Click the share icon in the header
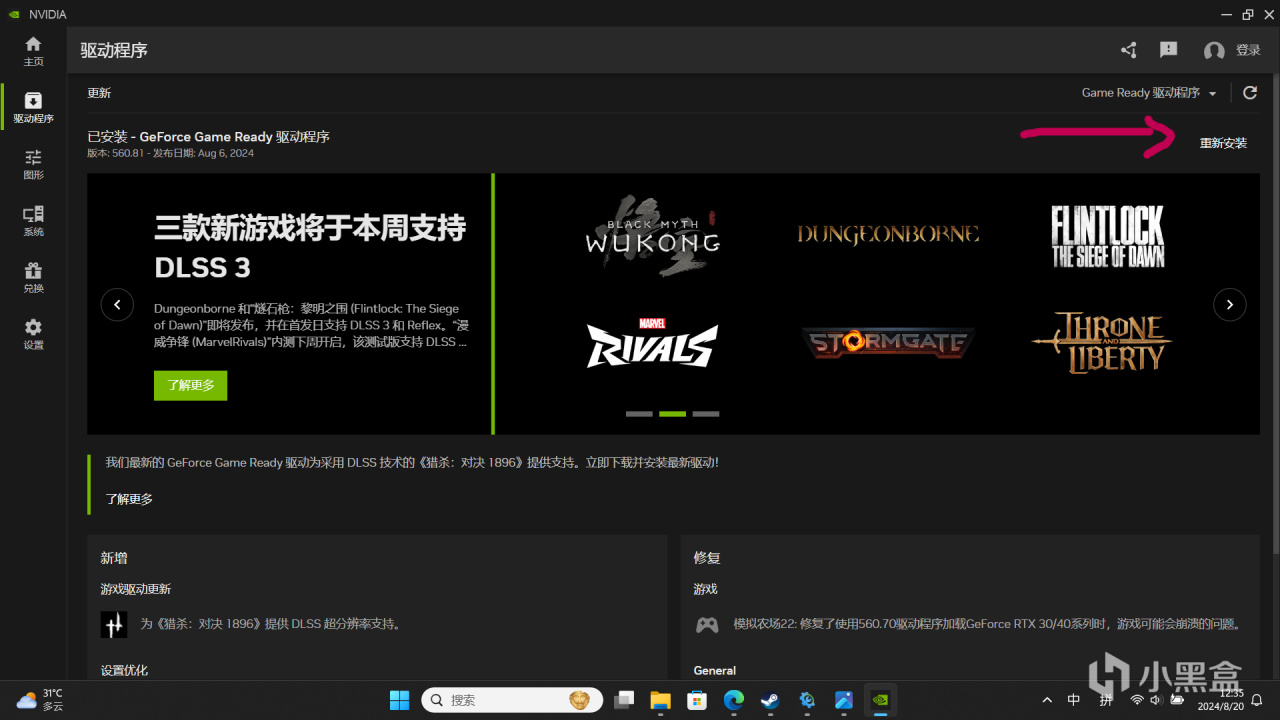 pos(1129,50)
